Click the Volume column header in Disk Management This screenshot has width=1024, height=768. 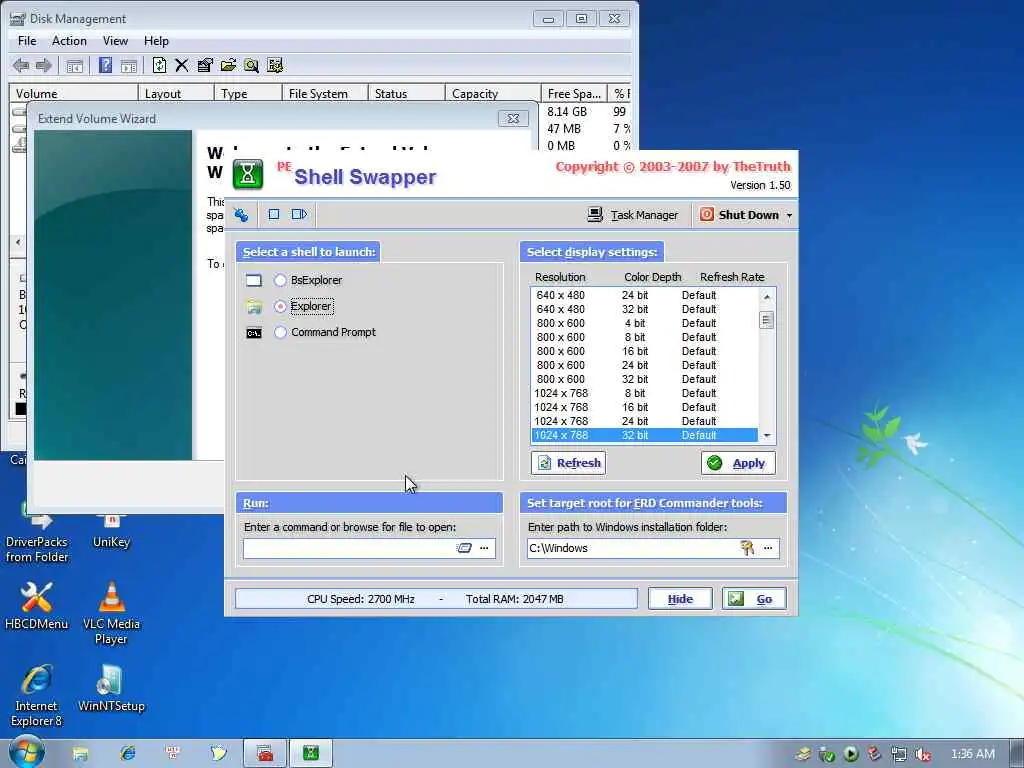point(73,93)
